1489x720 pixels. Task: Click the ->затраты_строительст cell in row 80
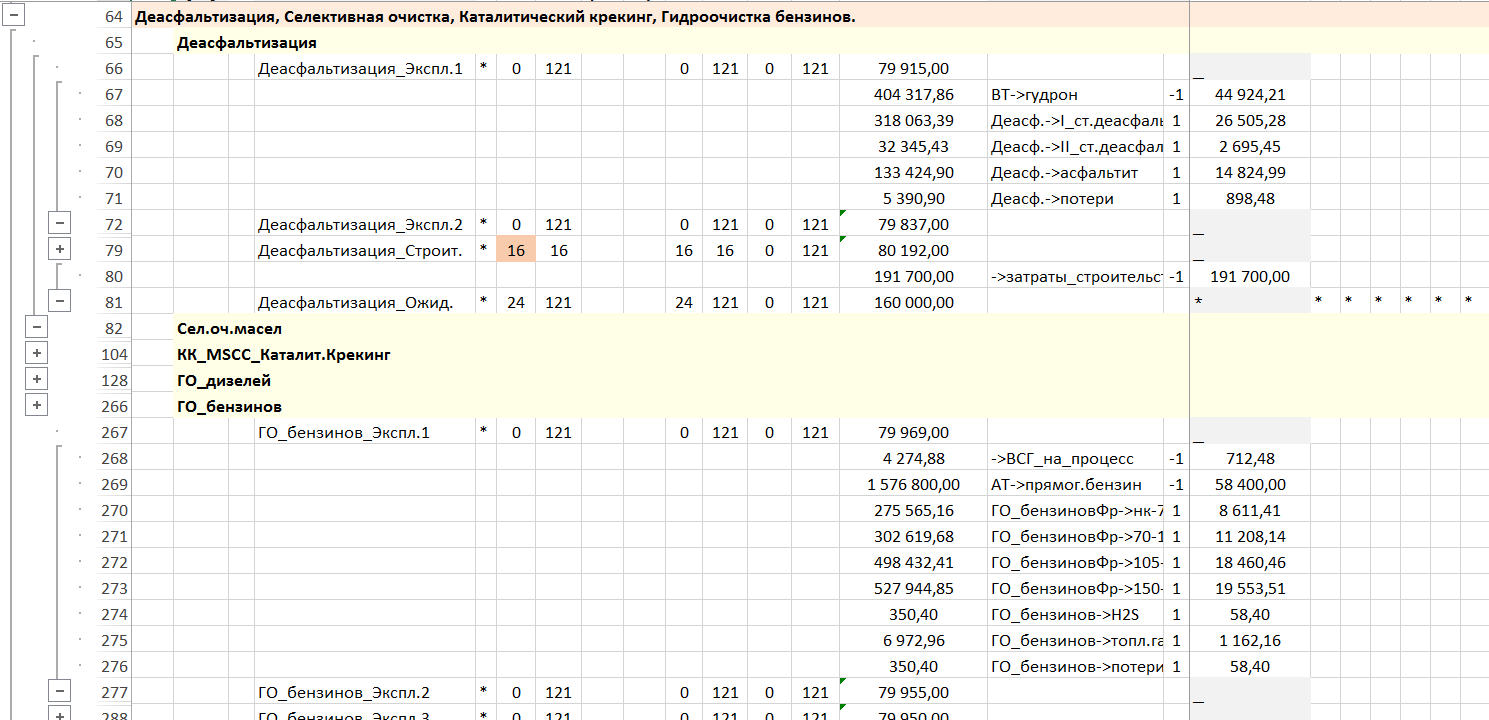[1075, 277]
